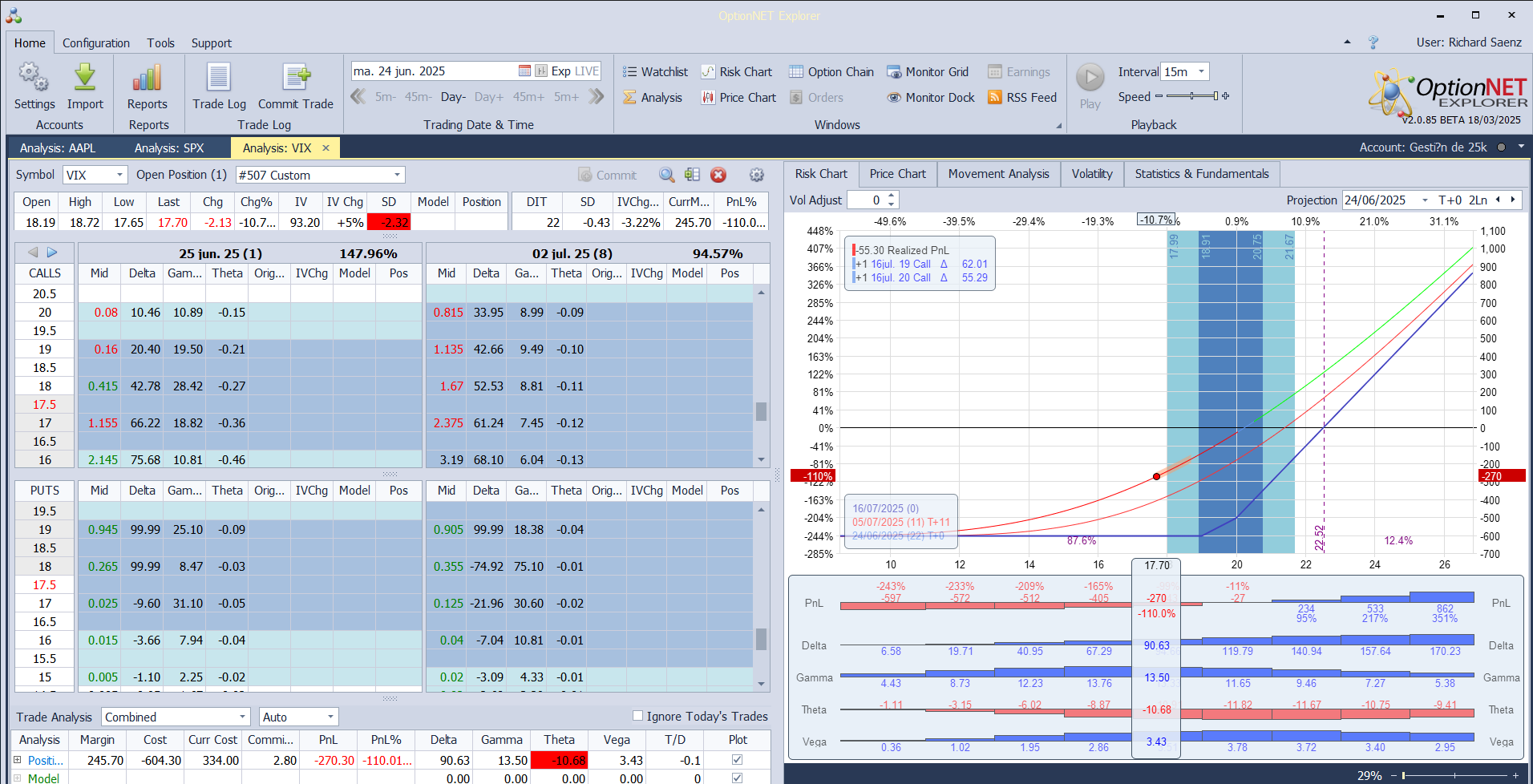The height and width of the screenshot is (784, 1533).
Task: Expand the Position row in Trade Analysis
Action: coord(18,760)
